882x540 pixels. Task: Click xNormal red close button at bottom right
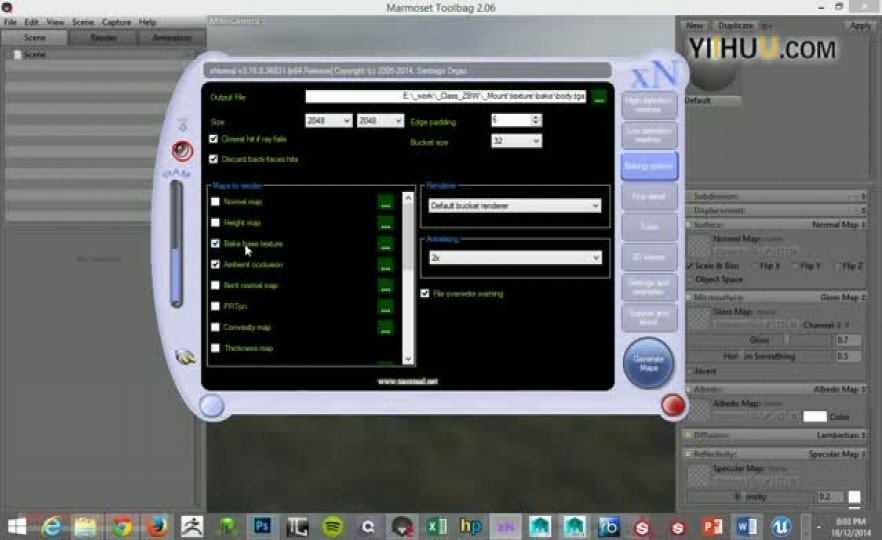pyautogui.click(x=673, y=405)
